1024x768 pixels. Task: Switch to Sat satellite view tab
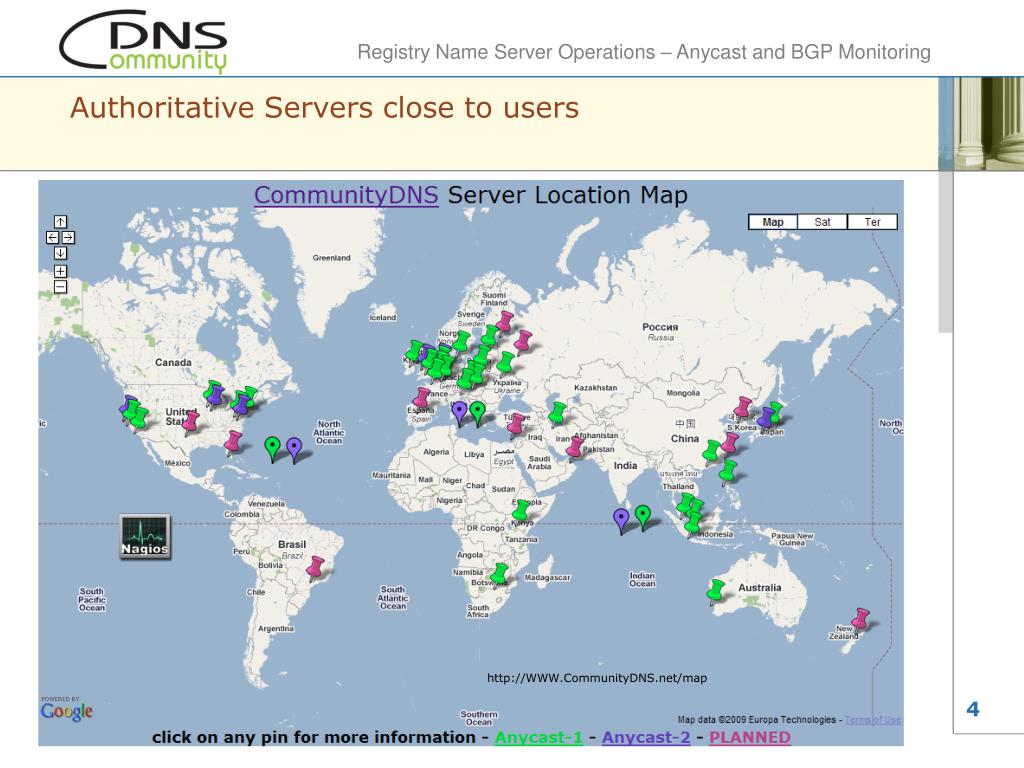[822, 222]
